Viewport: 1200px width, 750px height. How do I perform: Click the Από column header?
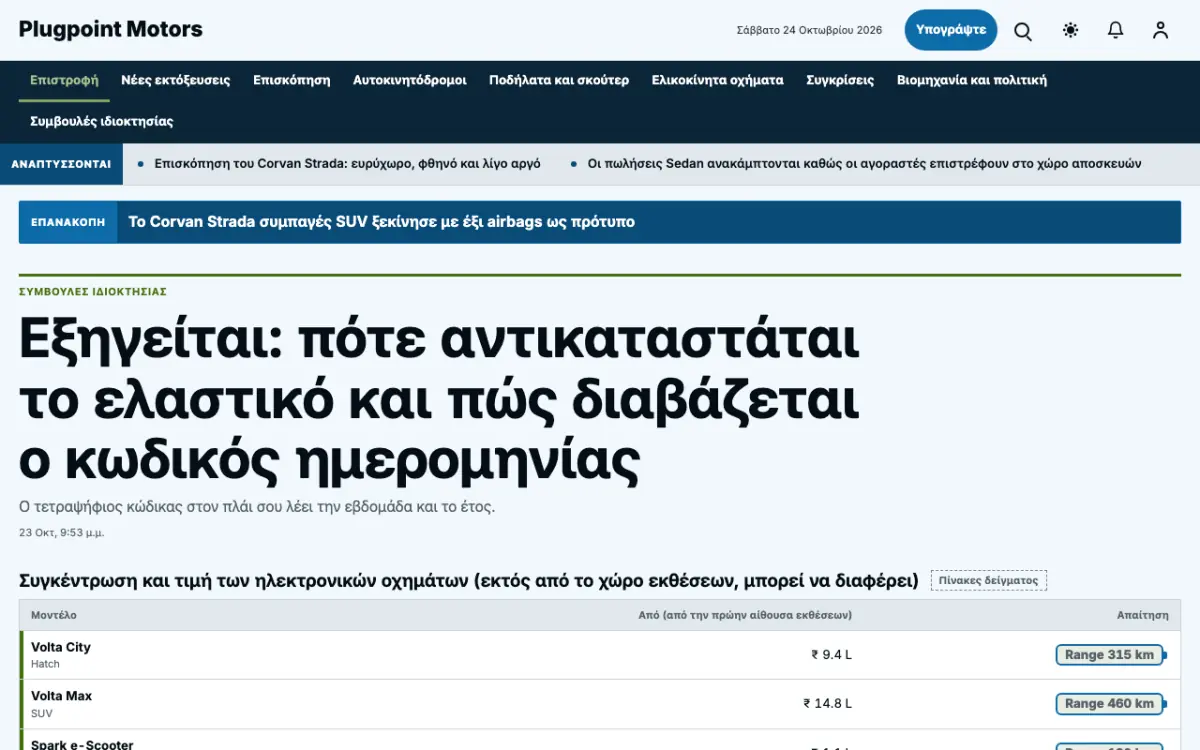(745, 615)
